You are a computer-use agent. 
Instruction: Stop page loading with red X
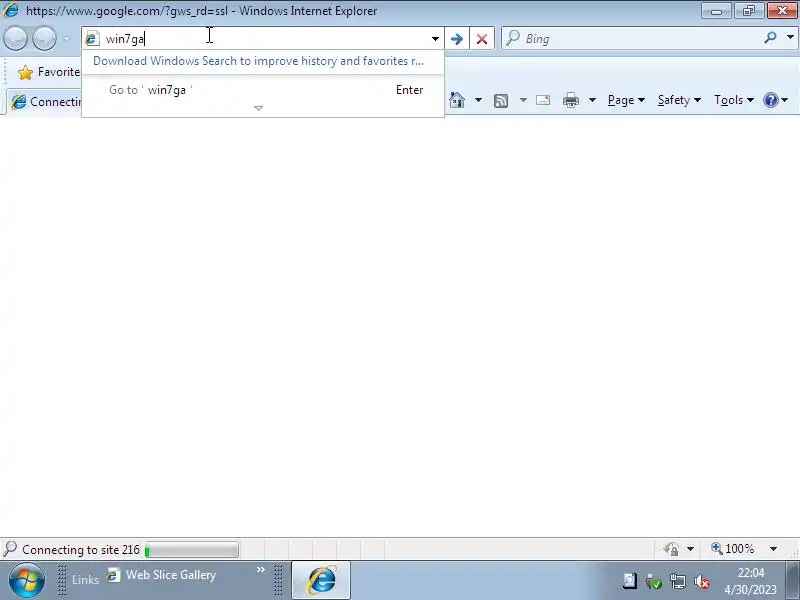coord(482,39)
